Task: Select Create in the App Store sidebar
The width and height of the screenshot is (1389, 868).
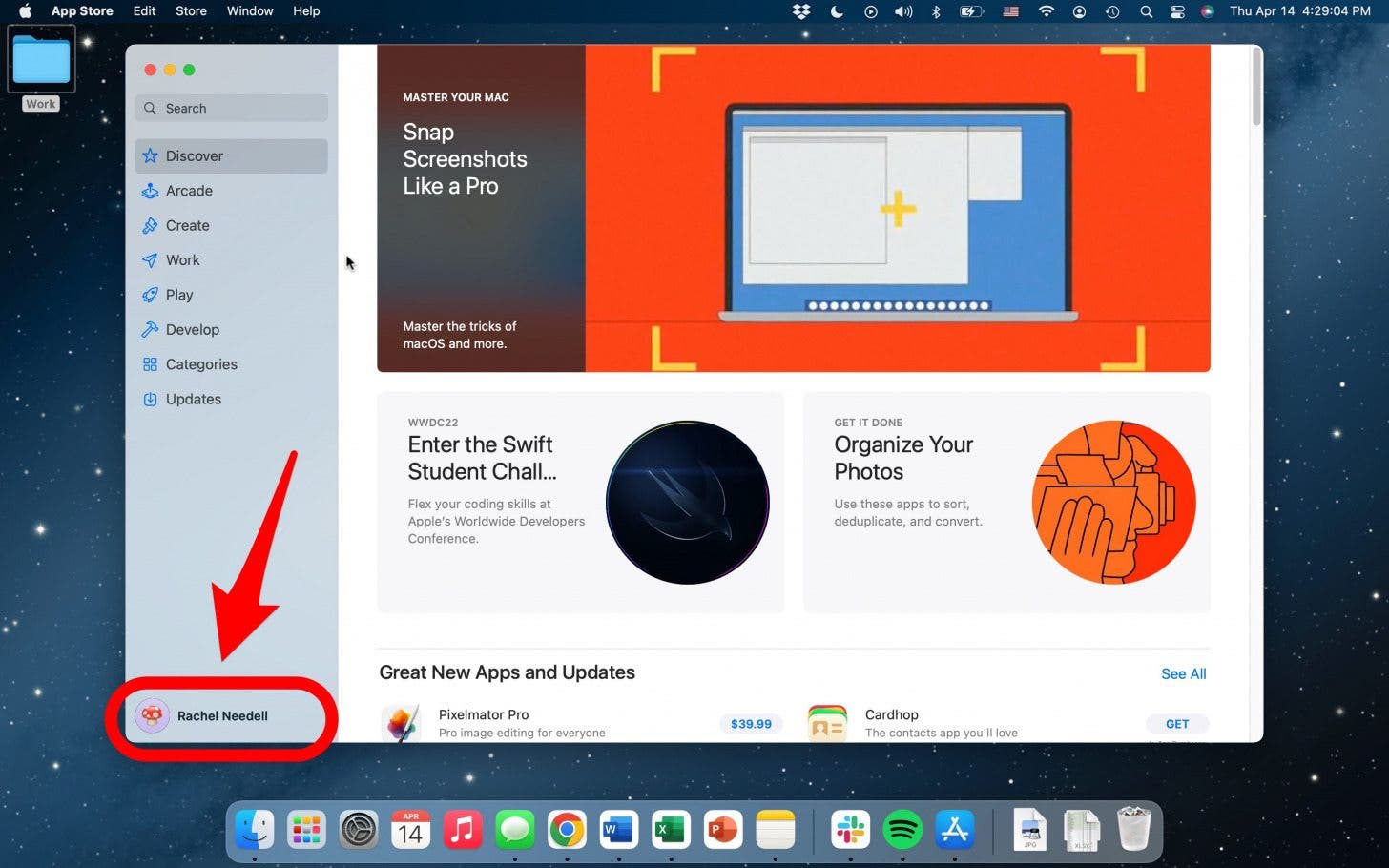Action: pyautogui.click(x=231, y=225)
